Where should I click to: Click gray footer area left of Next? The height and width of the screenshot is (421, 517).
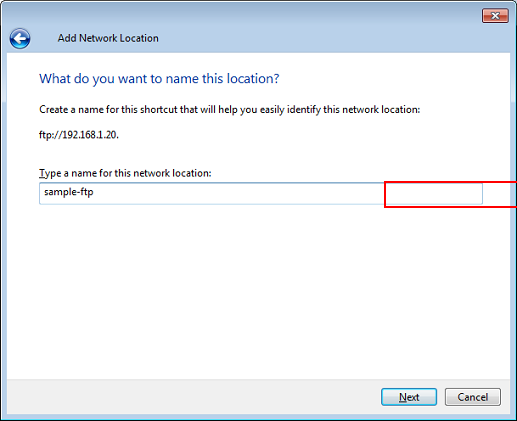[193, 397]
